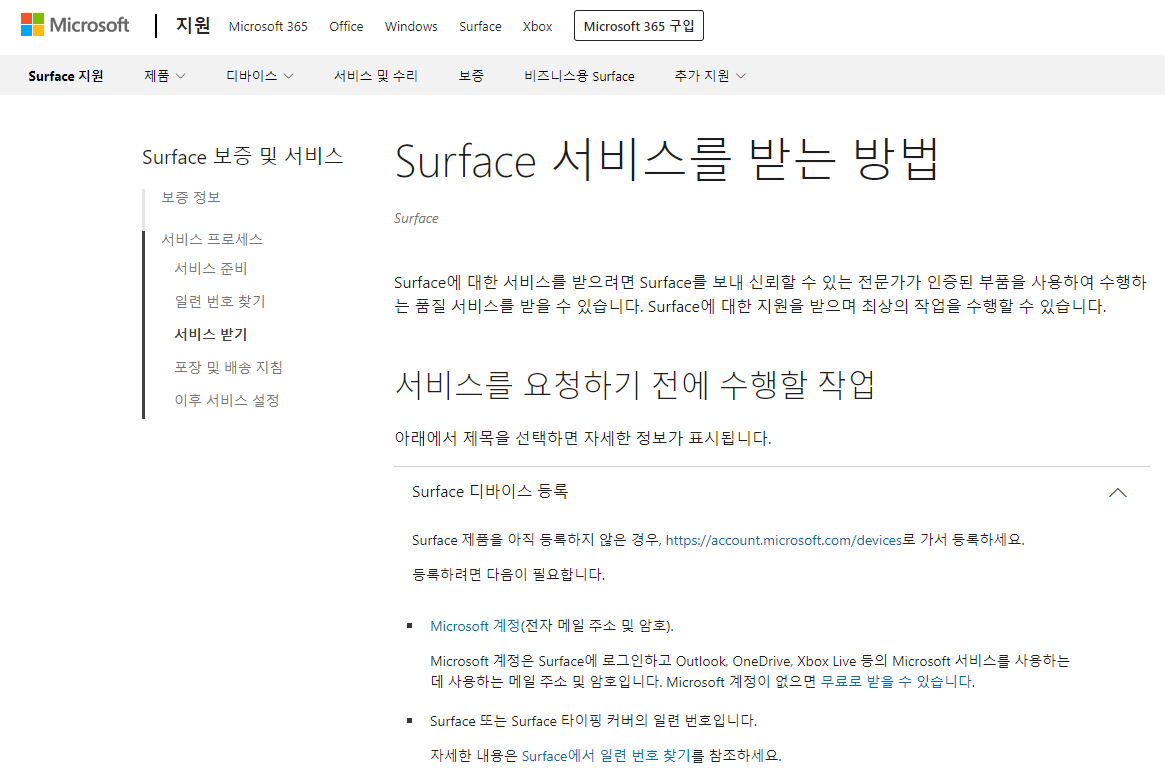Click the Microsoft 365 구입 button
1165x783 pixels.
(639, 26)
